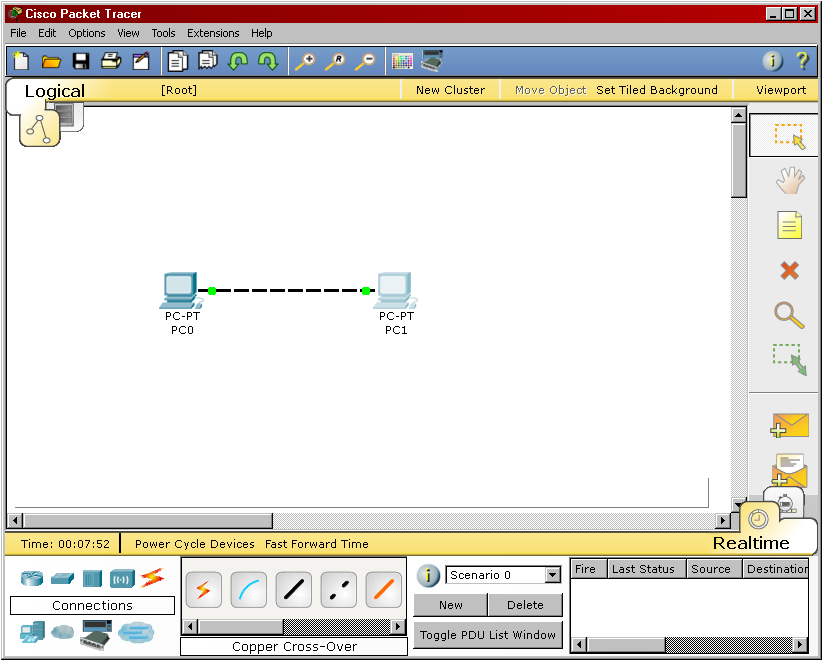Click the Viewport button
Image resolution: width=824 pixels, height=662 pixels.
[781, 90]
